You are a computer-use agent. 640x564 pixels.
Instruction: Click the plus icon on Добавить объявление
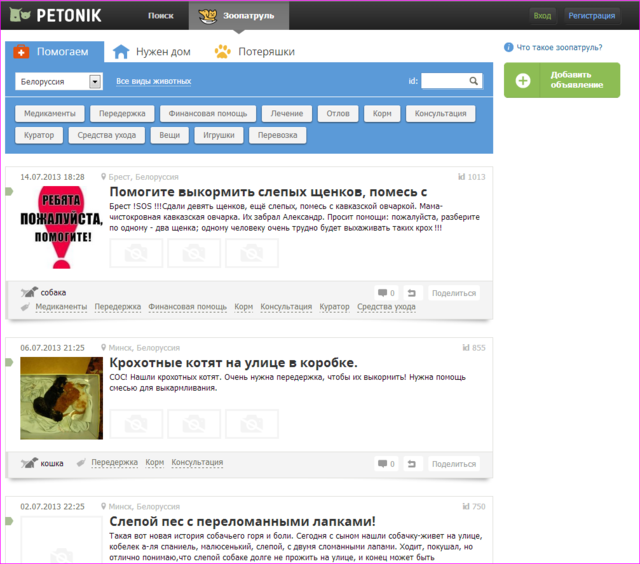point(524,80)
